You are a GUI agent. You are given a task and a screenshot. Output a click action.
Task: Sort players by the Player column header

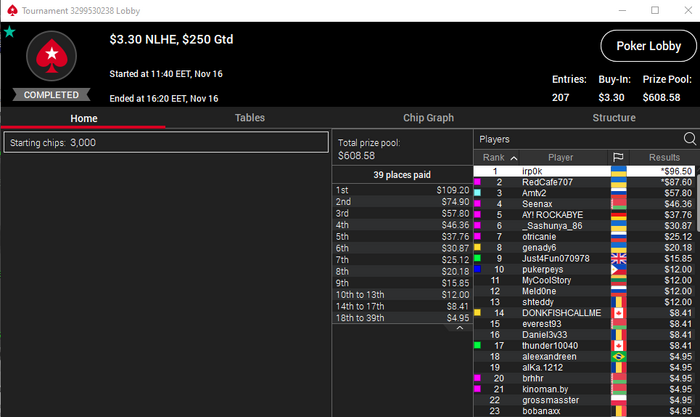(x=561, y=157)
